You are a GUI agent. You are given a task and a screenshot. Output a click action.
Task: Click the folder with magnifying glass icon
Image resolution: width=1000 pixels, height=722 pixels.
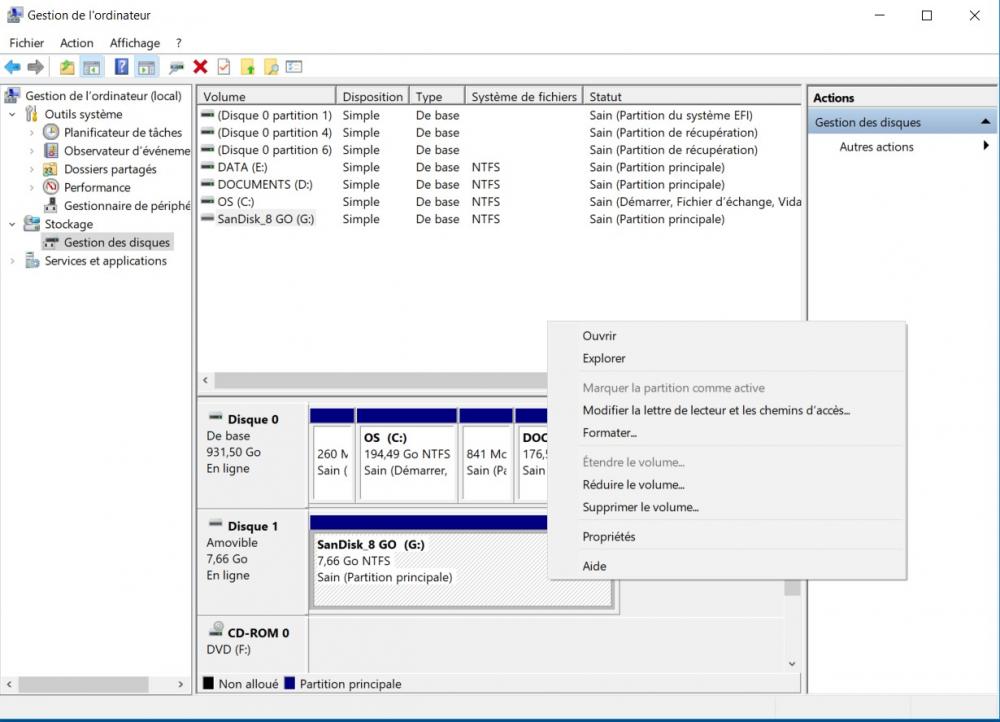[270, 67]
